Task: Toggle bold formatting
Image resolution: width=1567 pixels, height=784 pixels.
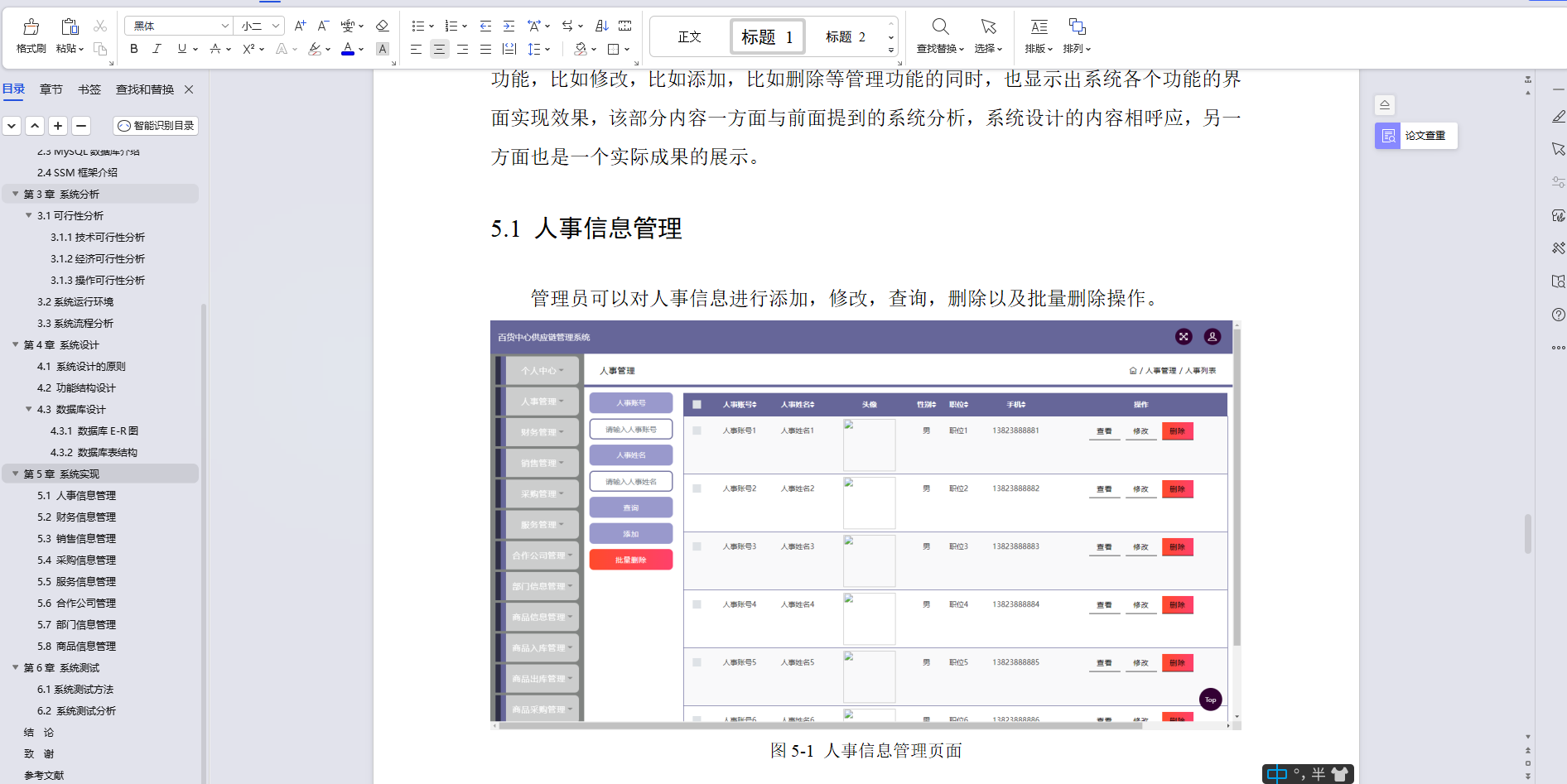Action: tap(133, 49)
